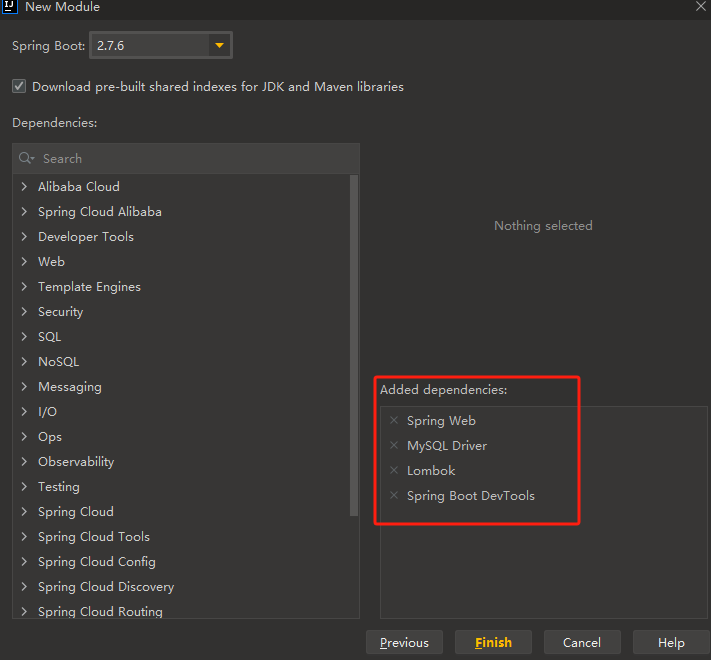Remove Spring Boot DevTools dependency

[394, 495]
